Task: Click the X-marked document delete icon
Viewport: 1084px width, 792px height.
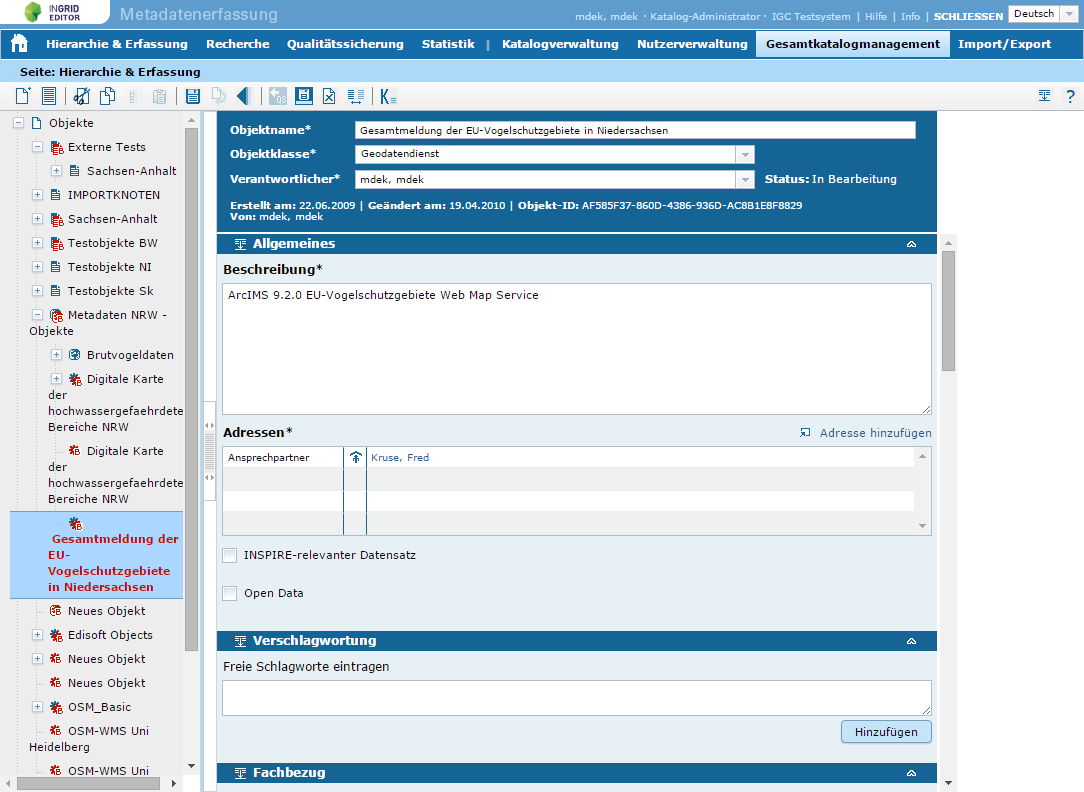Action: (329, 96)
